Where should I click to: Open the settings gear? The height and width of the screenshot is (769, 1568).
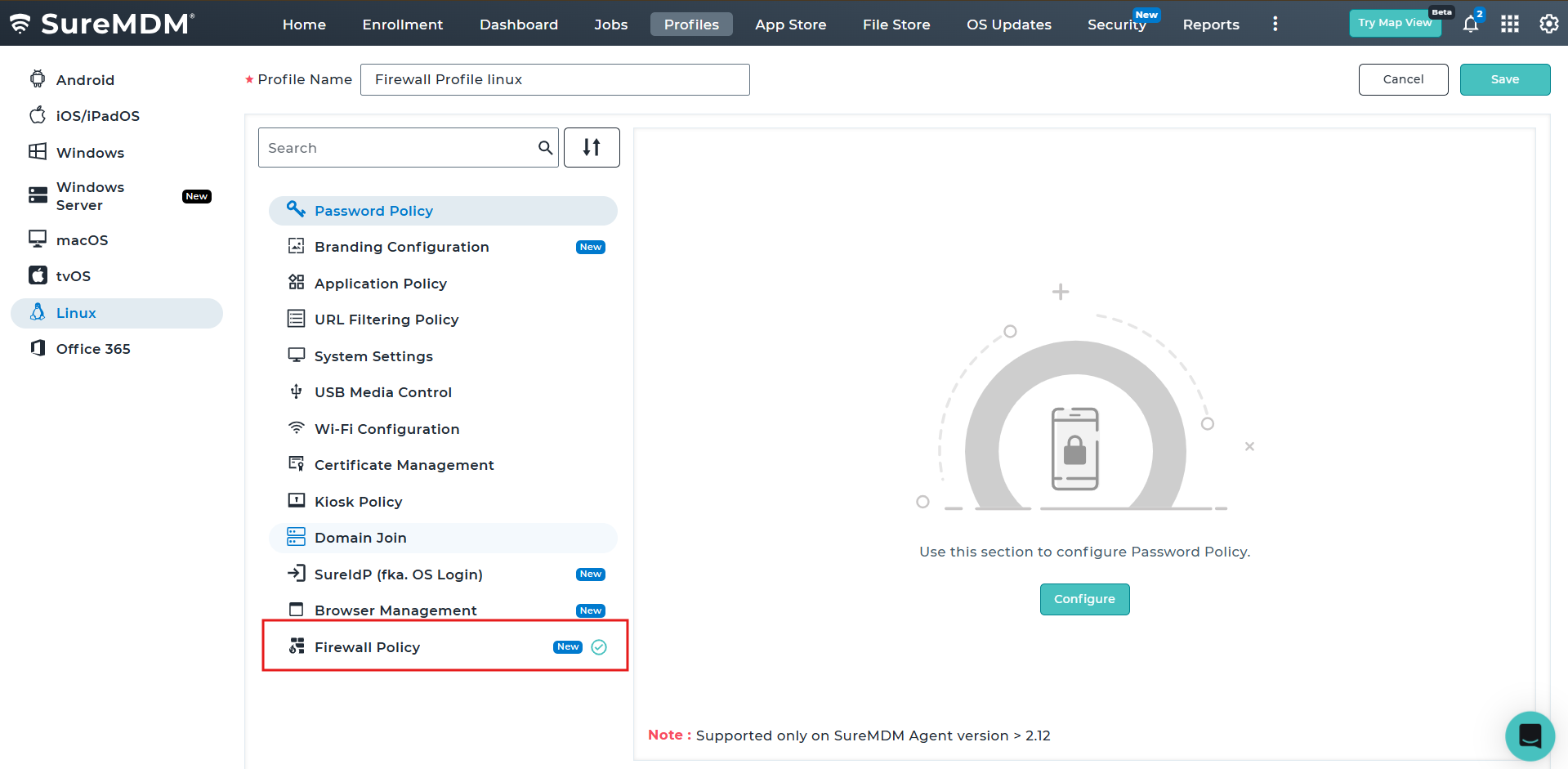tap(1548, 24)
